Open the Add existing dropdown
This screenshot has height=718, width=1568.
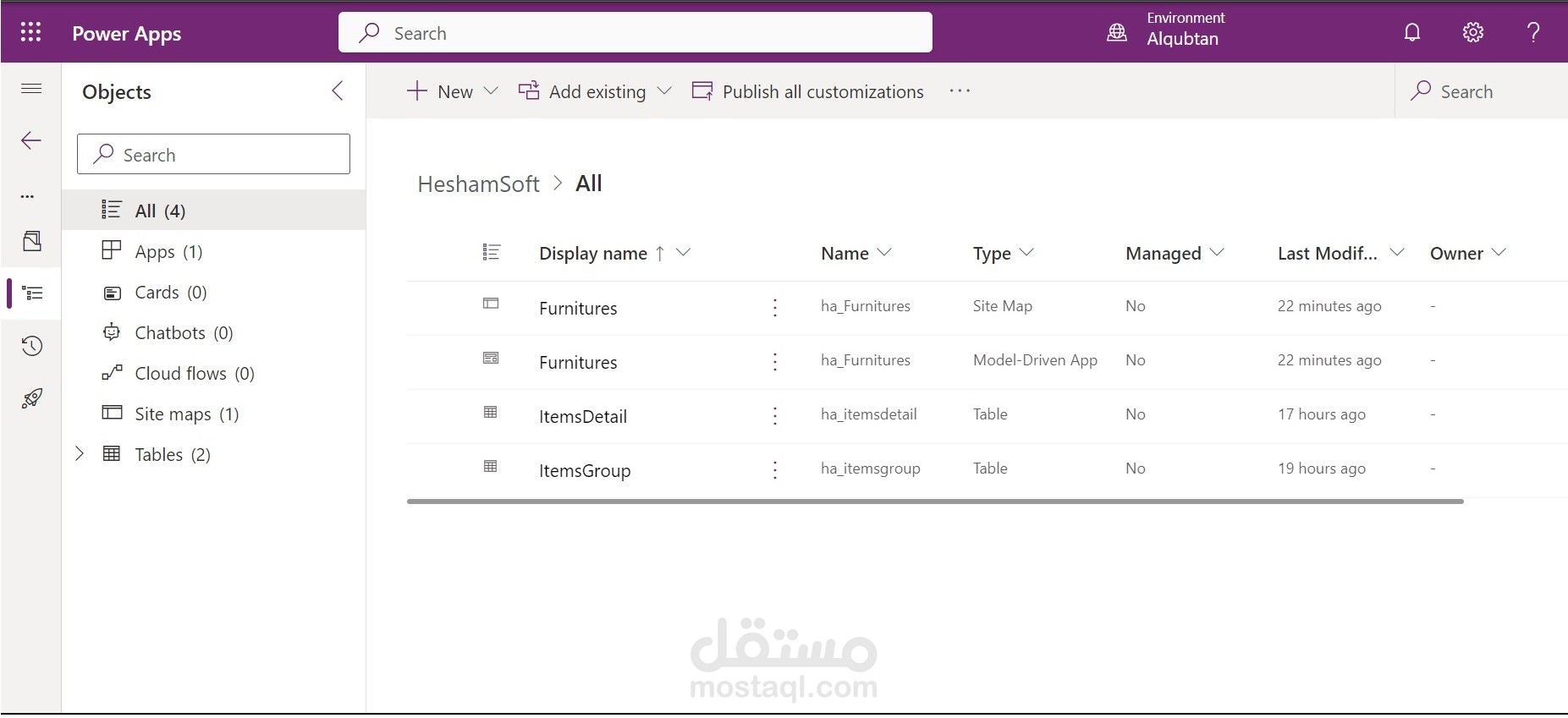coord(595,91)
